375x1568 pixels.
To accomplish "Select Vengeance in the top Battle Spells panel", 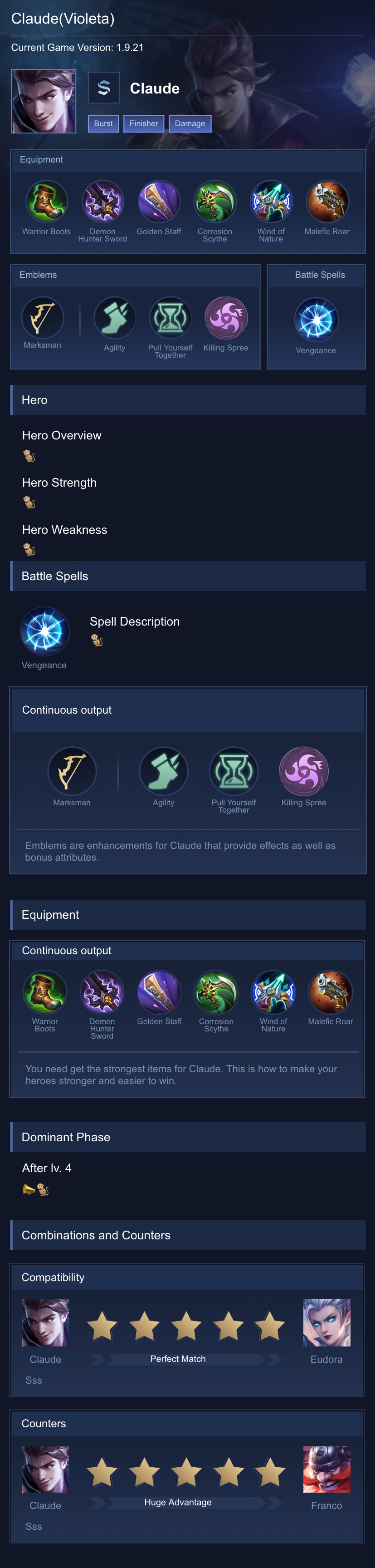I will (316, 320).
